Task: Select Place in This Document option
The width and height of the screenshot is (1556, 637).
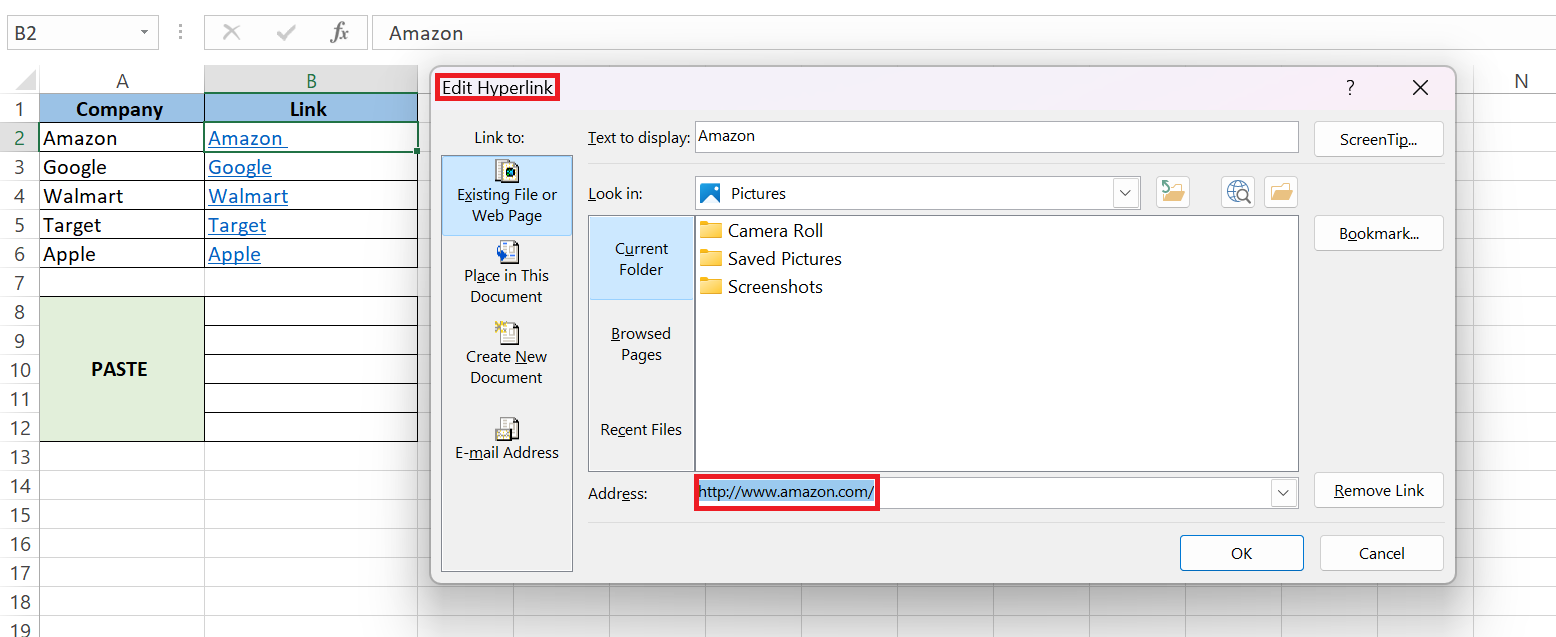Action: pos(507,273)
